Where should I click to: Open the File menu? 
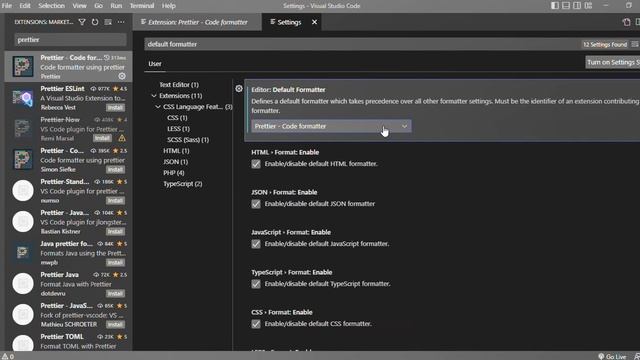click(x=7, y=6)
